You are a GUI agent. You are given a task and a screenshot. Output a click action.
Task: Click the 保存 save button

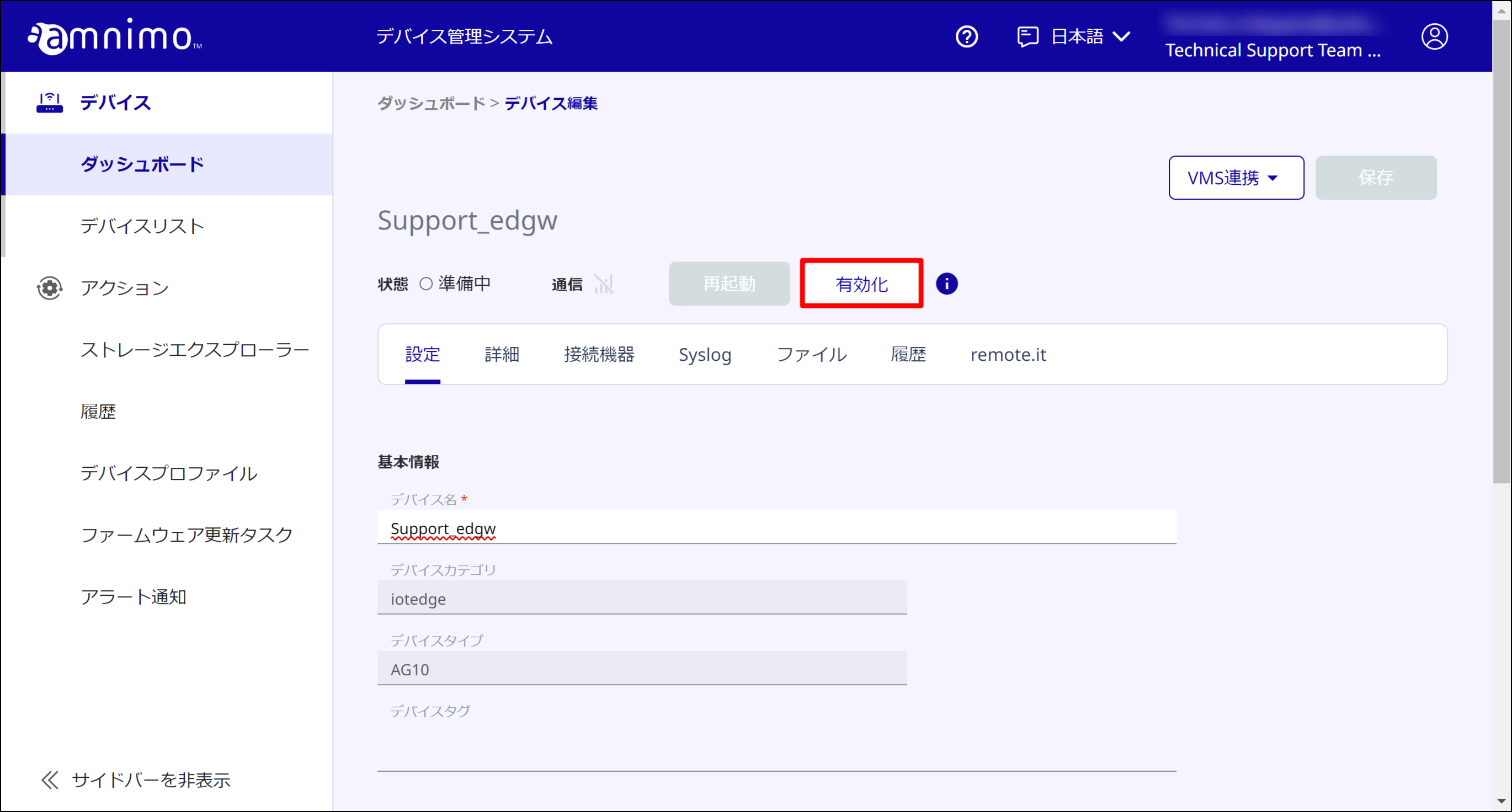point(1376,178)
